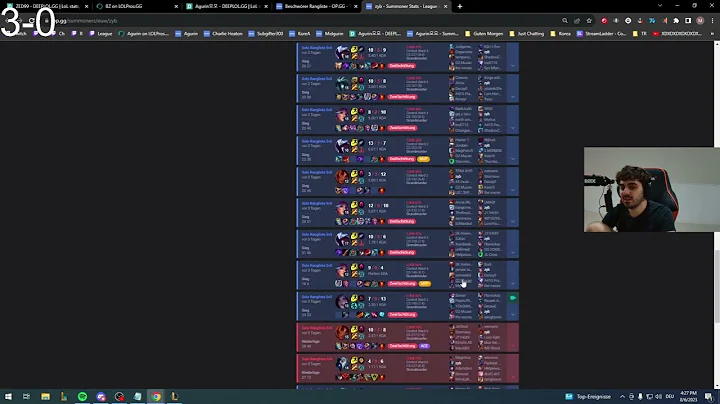Bookmark this page with the star icon
720x404 pixels.
[589, 21]
